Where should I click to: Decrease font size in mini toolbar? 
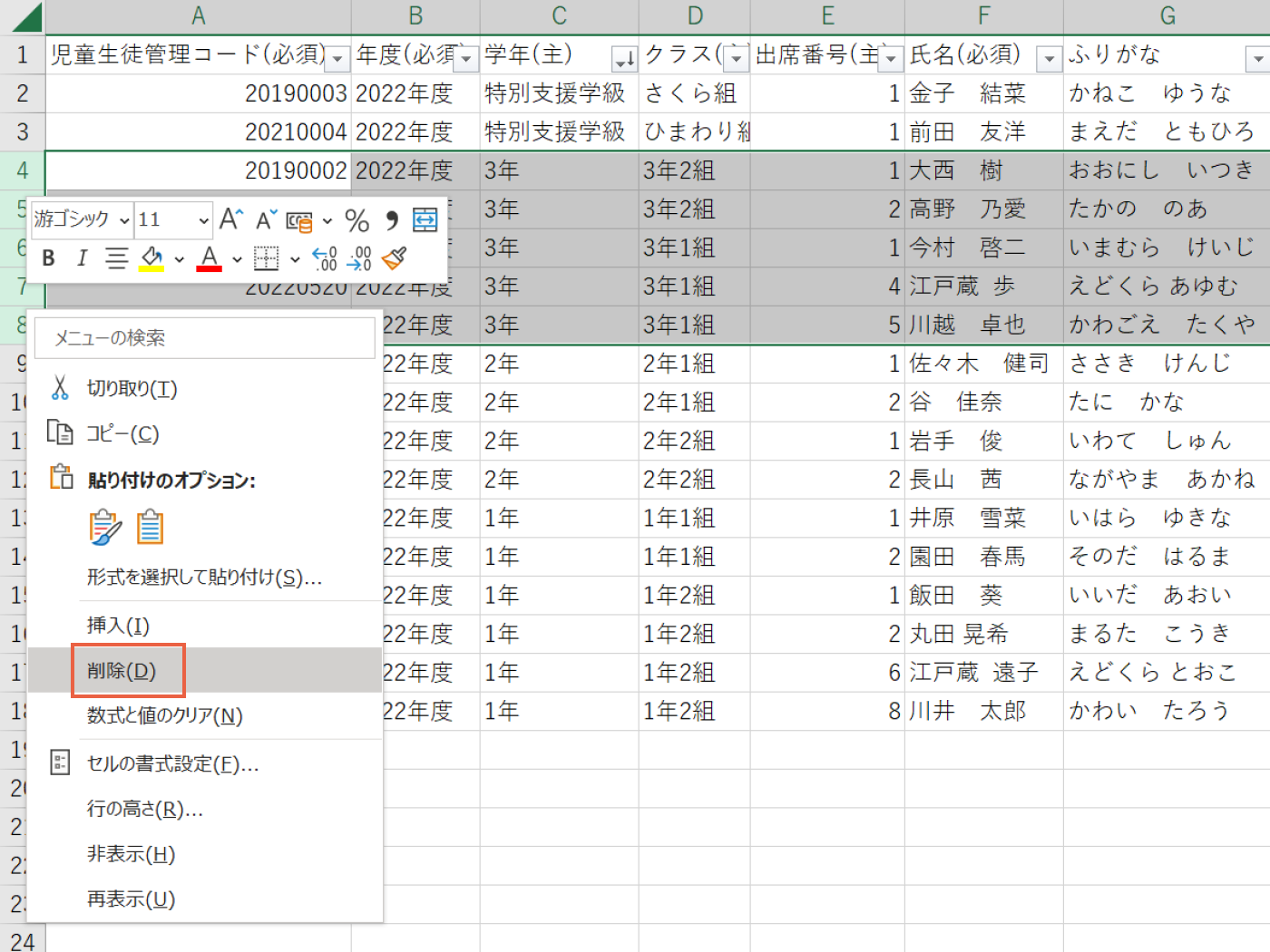click(266, 219)
